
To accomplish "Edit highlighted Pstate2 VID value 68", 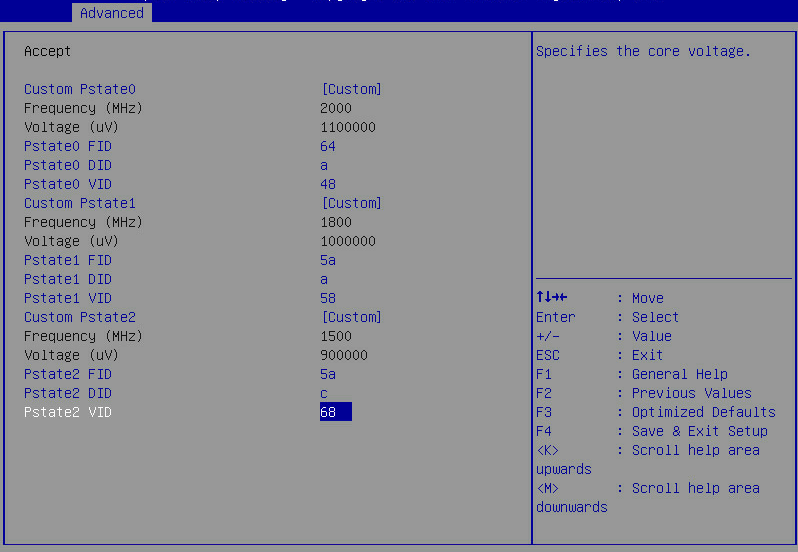I will [x=335, y=412].
